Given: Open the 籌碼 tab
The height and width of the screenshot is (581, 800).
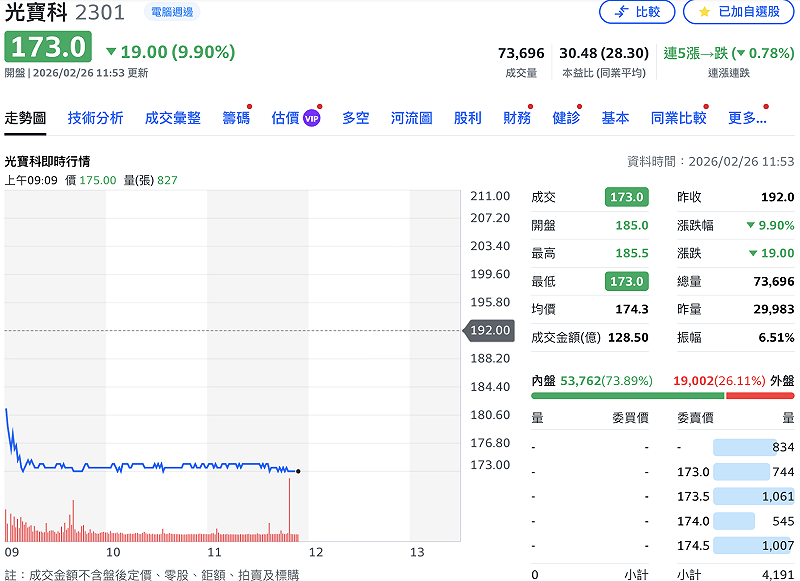Looking at the screenshot, I should pyautogui.click(x=236, y=118).
